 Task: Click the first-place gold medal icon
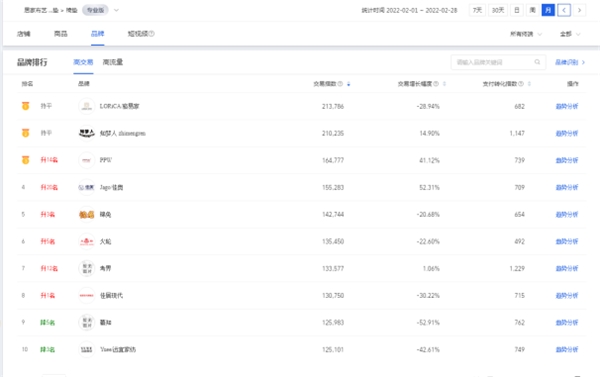click(25, 106)
